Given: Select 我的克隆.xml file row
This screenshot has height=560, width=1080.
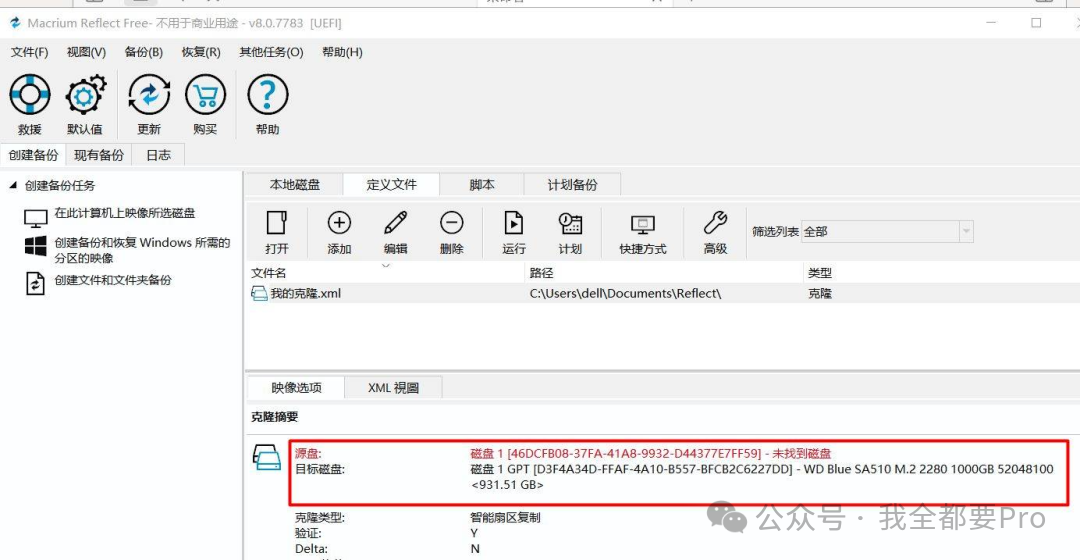Looking at the screenshot, I should coord(306,294).
